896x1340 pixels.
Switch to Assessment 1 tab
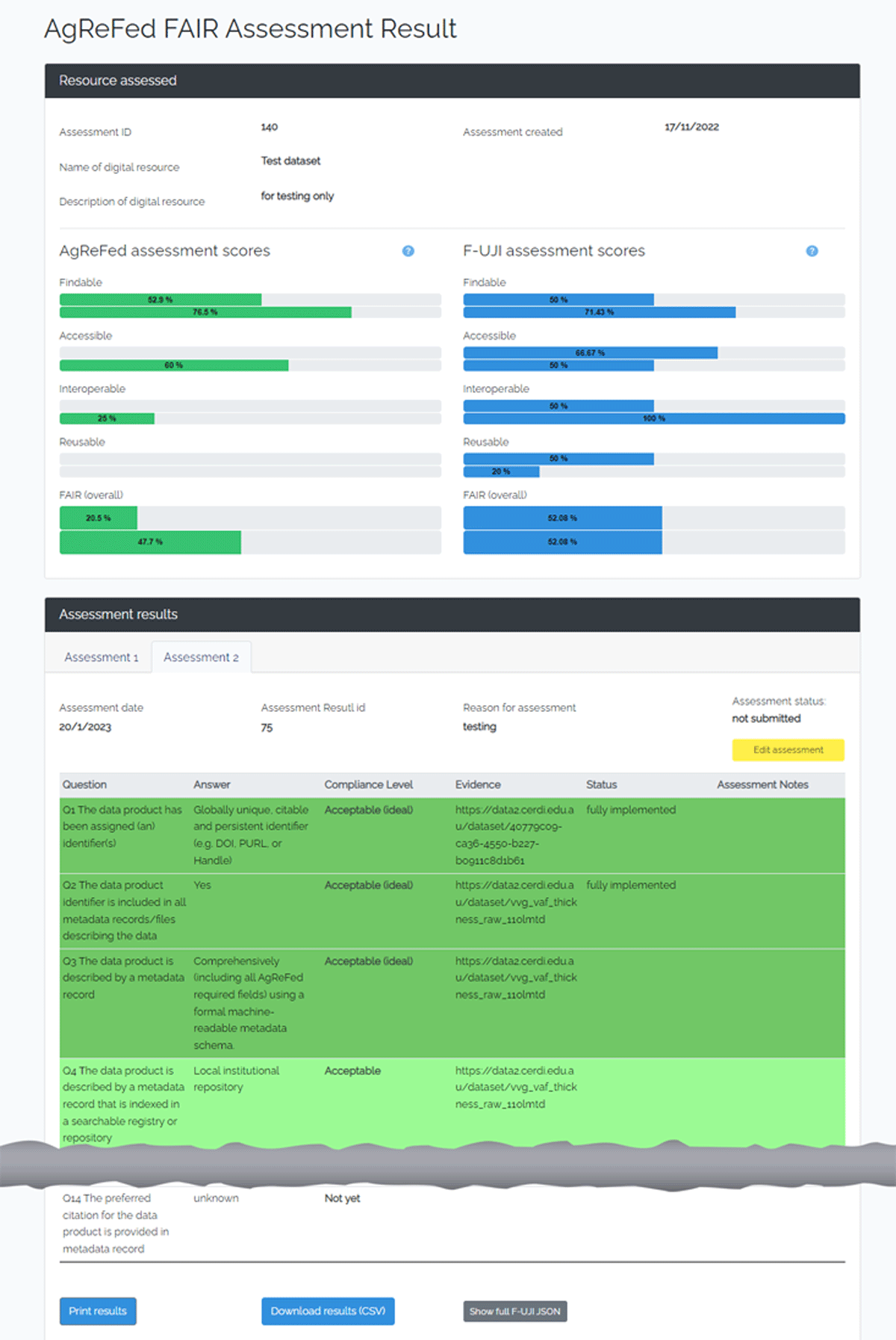(102, 657)
